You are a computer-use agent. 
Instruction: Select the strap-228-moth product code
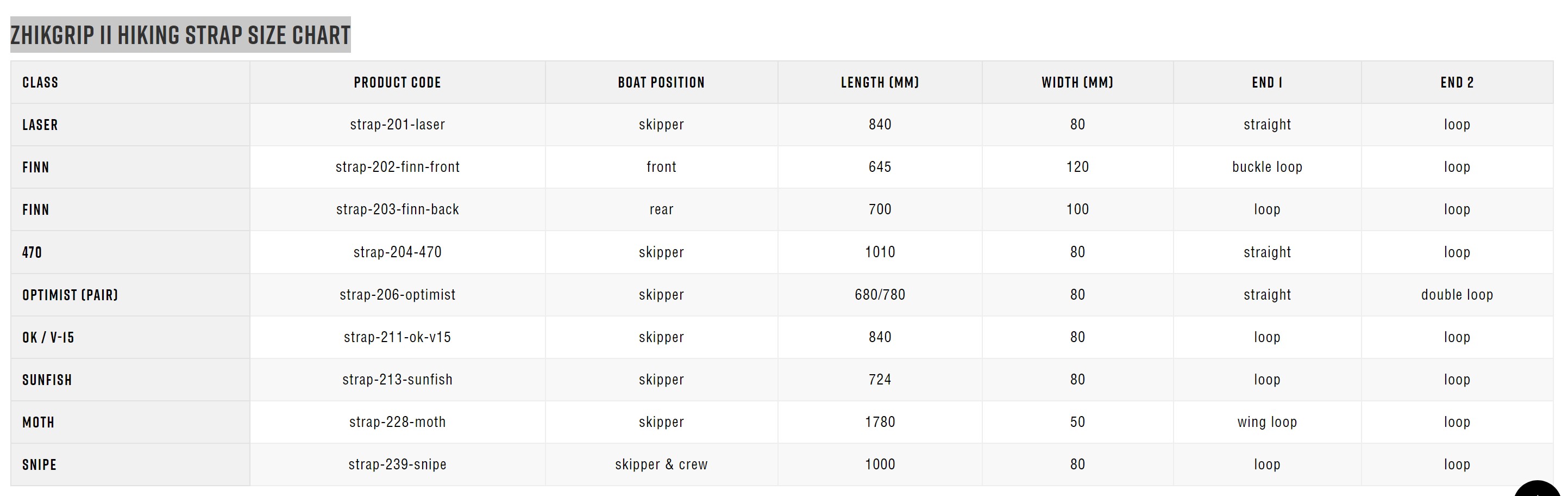click(x=398, y=422)
